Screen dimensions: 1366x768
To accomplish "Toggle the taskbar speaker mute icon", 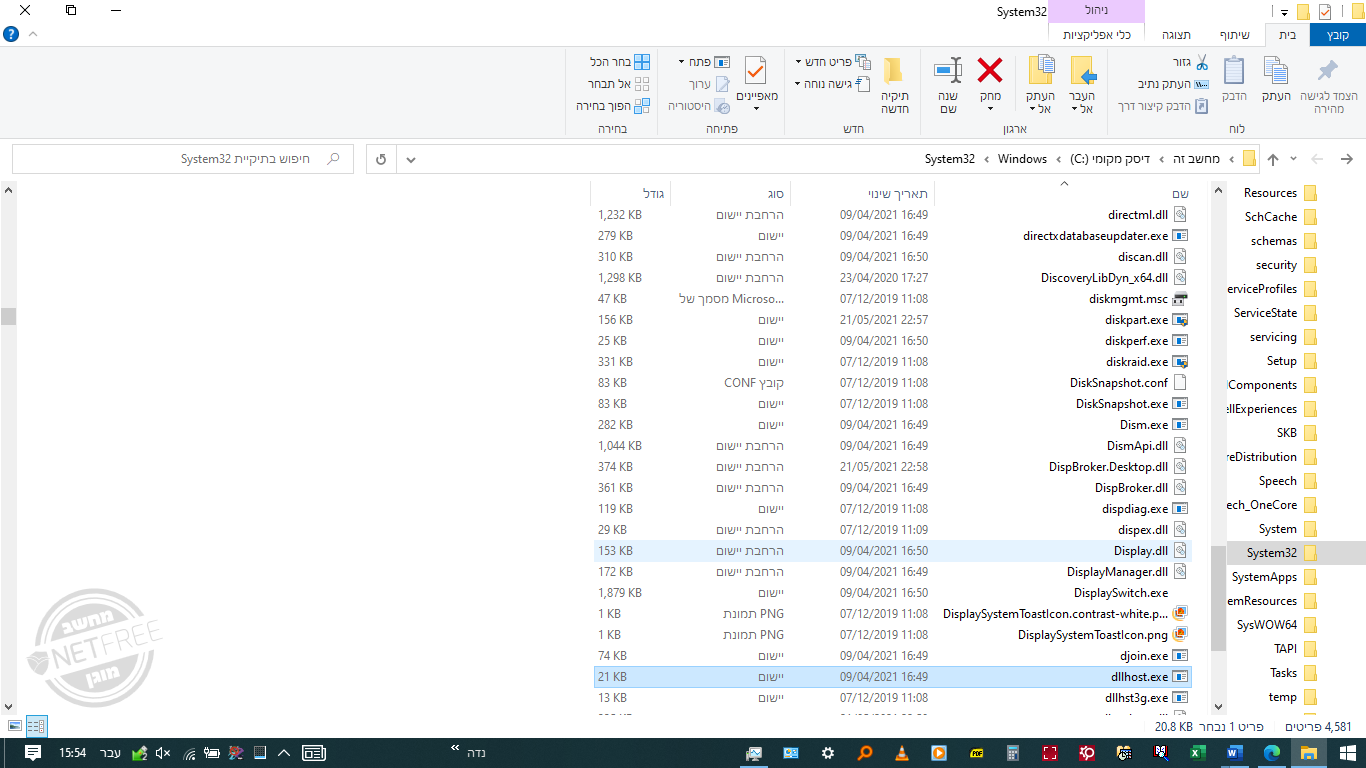I will click(x=164, y=753).
